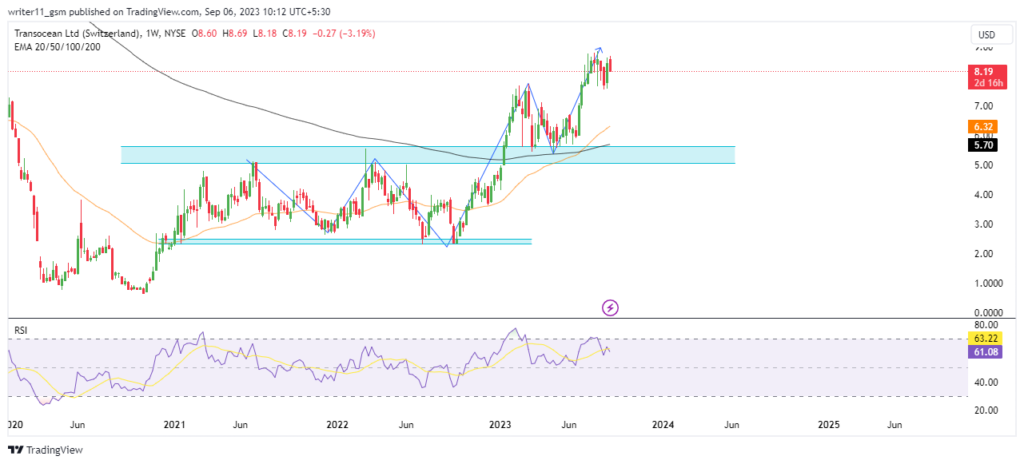Click the orange 6.32 EMA price label
1024x464 pixels.
click(985, 127)
